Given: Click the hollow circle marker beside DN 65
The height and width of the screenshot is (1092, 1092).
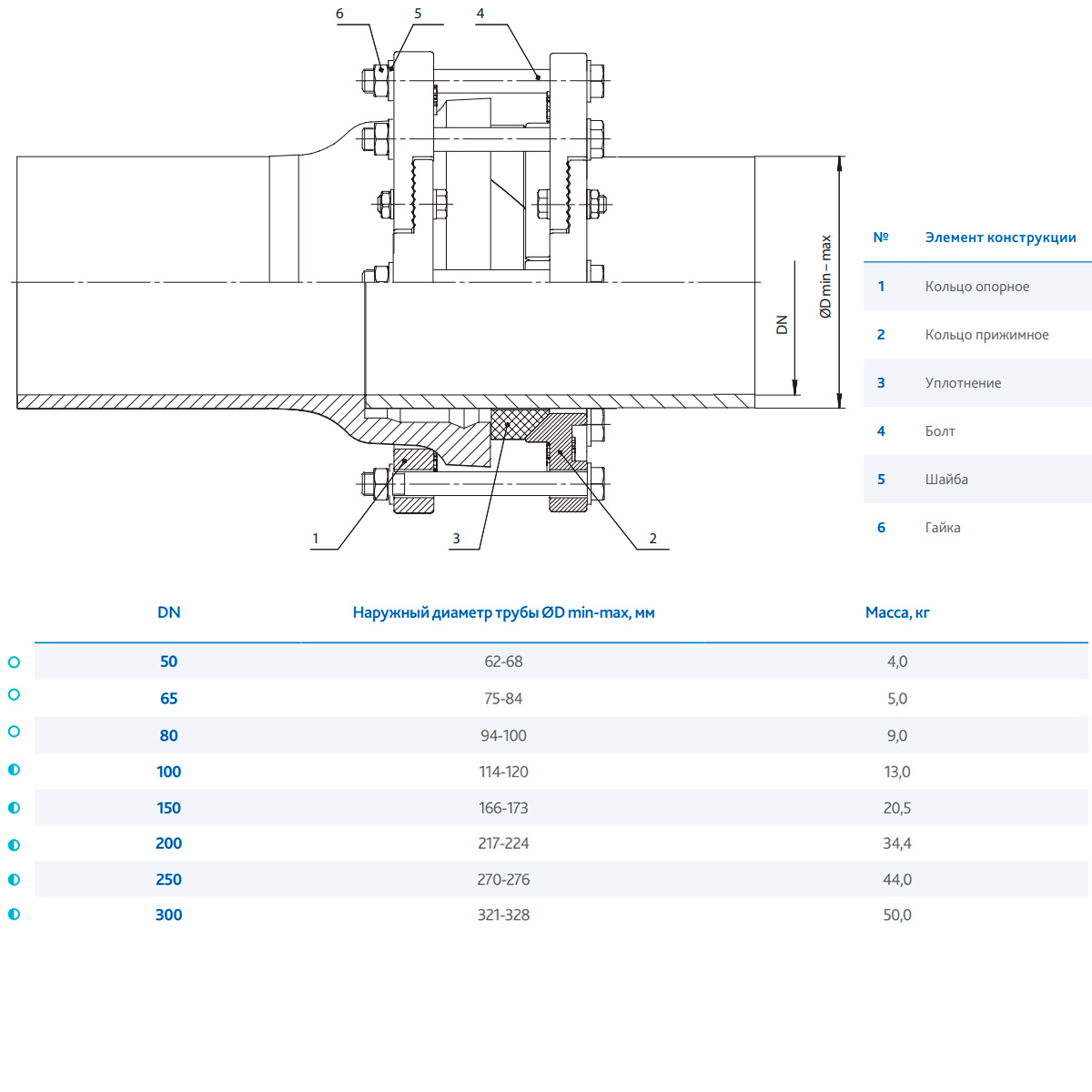Looking at the screenshot, I should tap(14, 695).
